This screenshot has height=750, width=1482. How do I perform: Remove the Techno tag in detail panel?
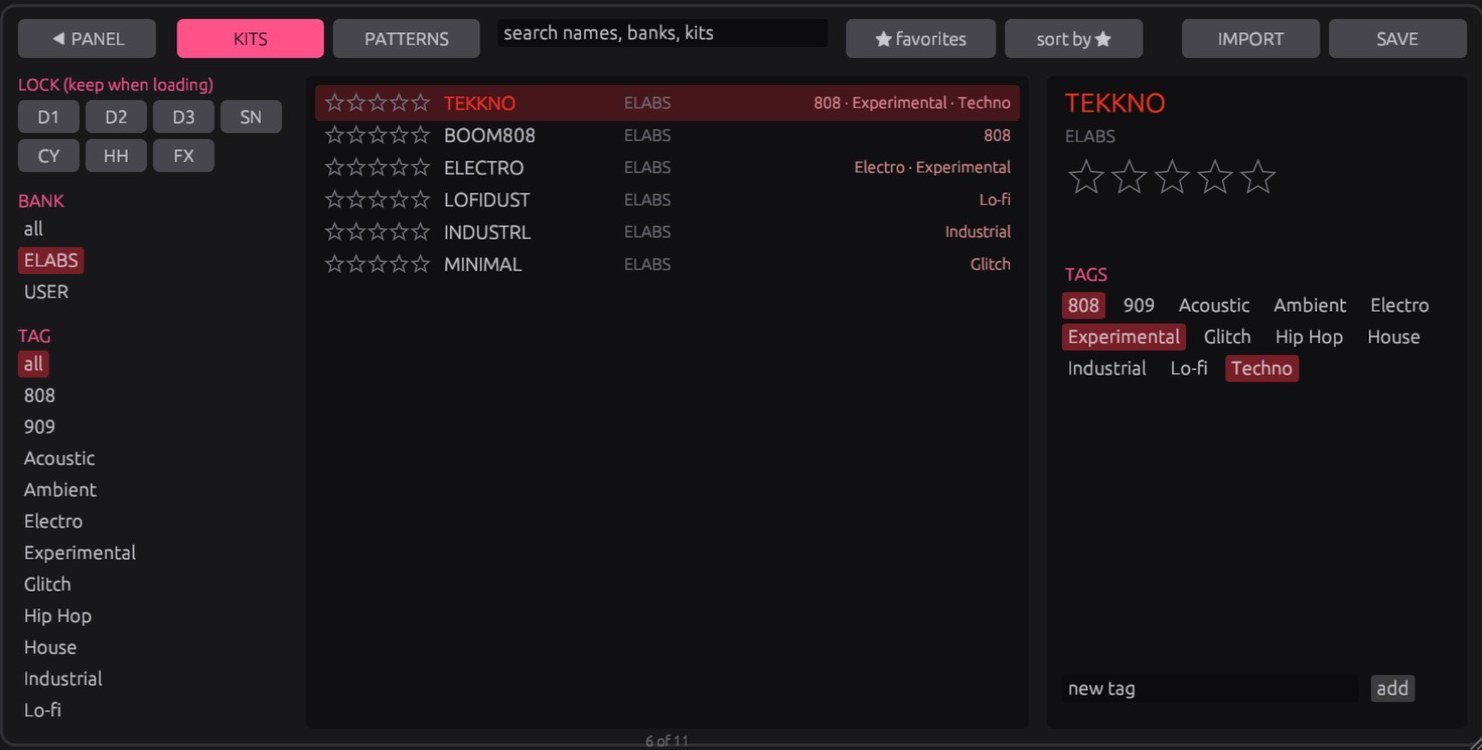tap(1262, 368)
